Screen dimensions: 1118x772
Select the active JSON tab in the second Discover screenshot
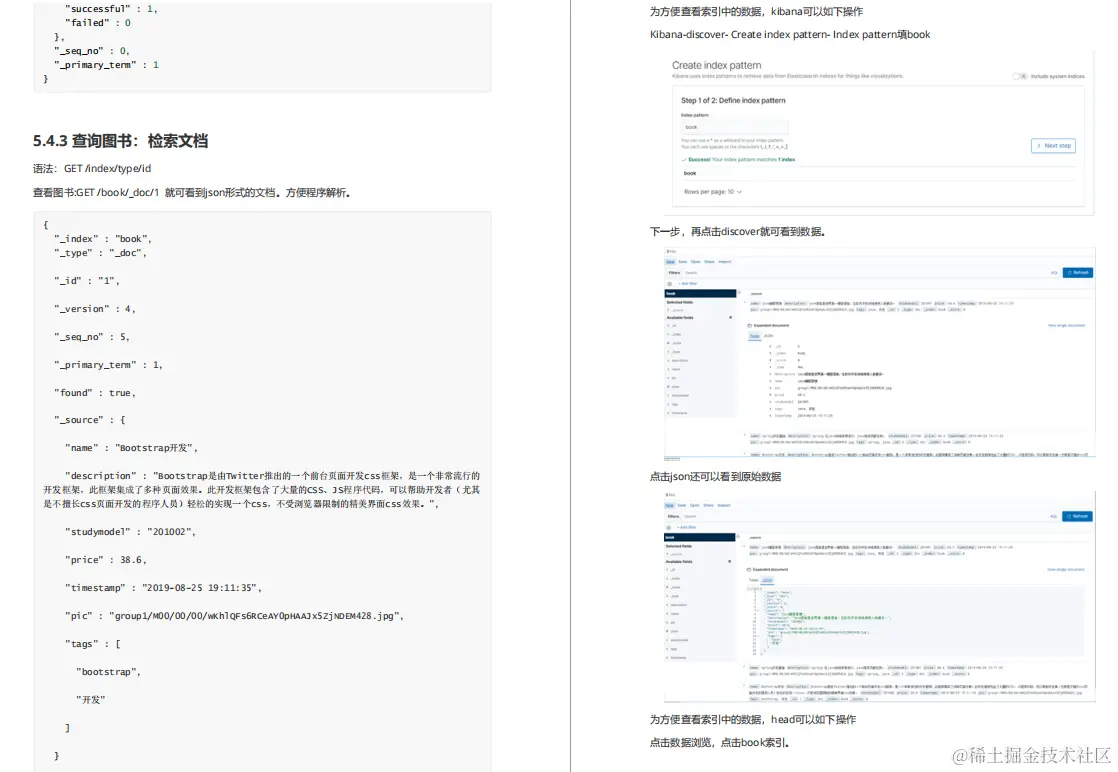(x=767, y=580)
